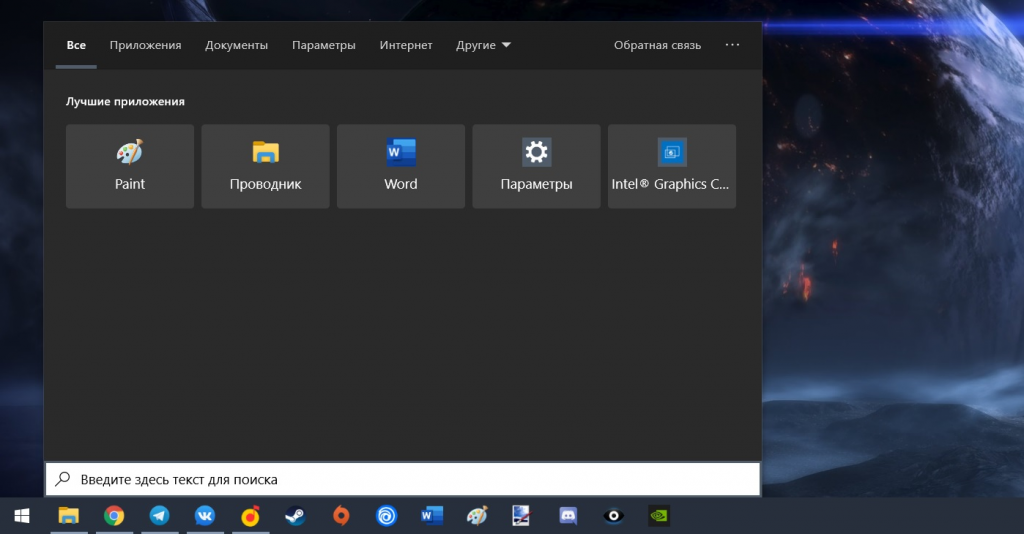Launch the Проводник tile
The height and width of the screenshot is (534, 1024).
[265, 166]
